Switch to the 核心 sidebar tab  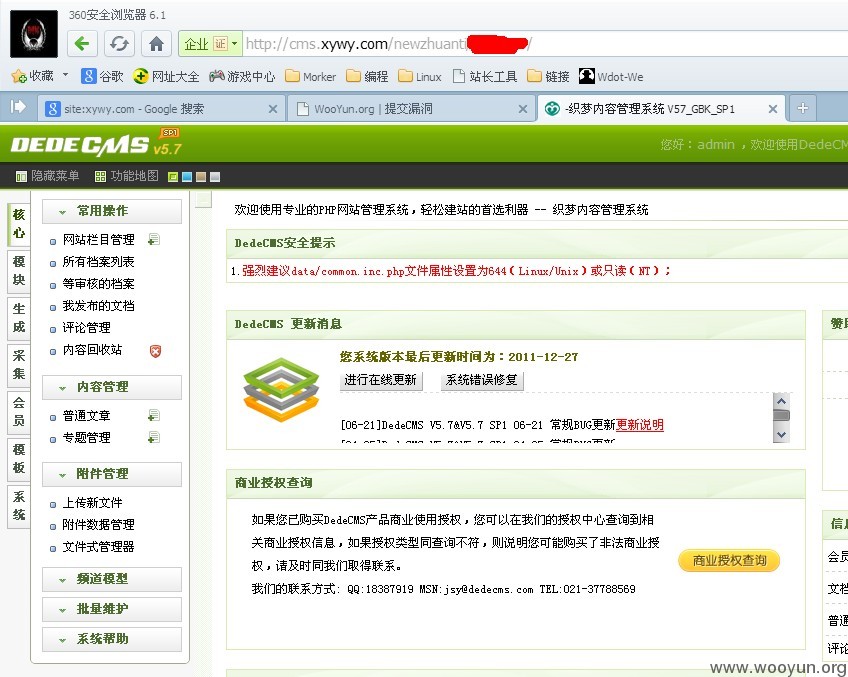click(x=19, y=224)
